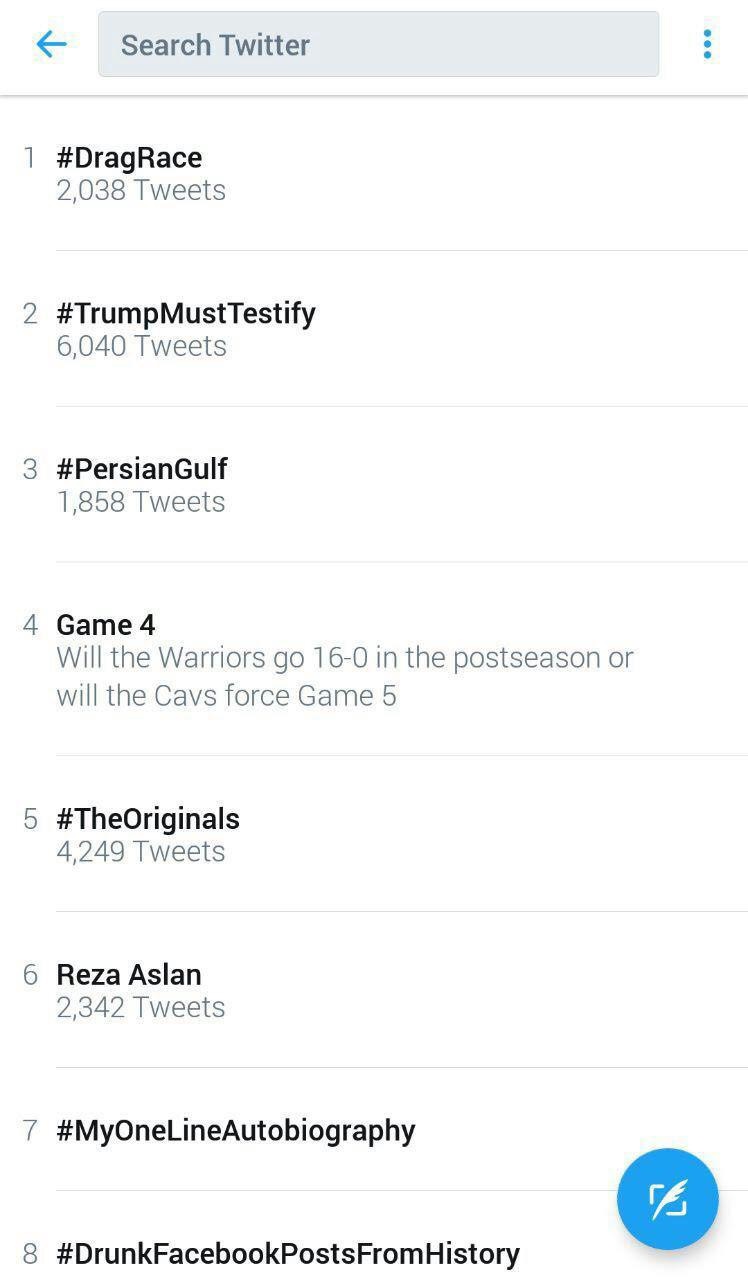Tap the rank number 1 entry
The width and height of the screenshot is (748, 1280).
30,158
